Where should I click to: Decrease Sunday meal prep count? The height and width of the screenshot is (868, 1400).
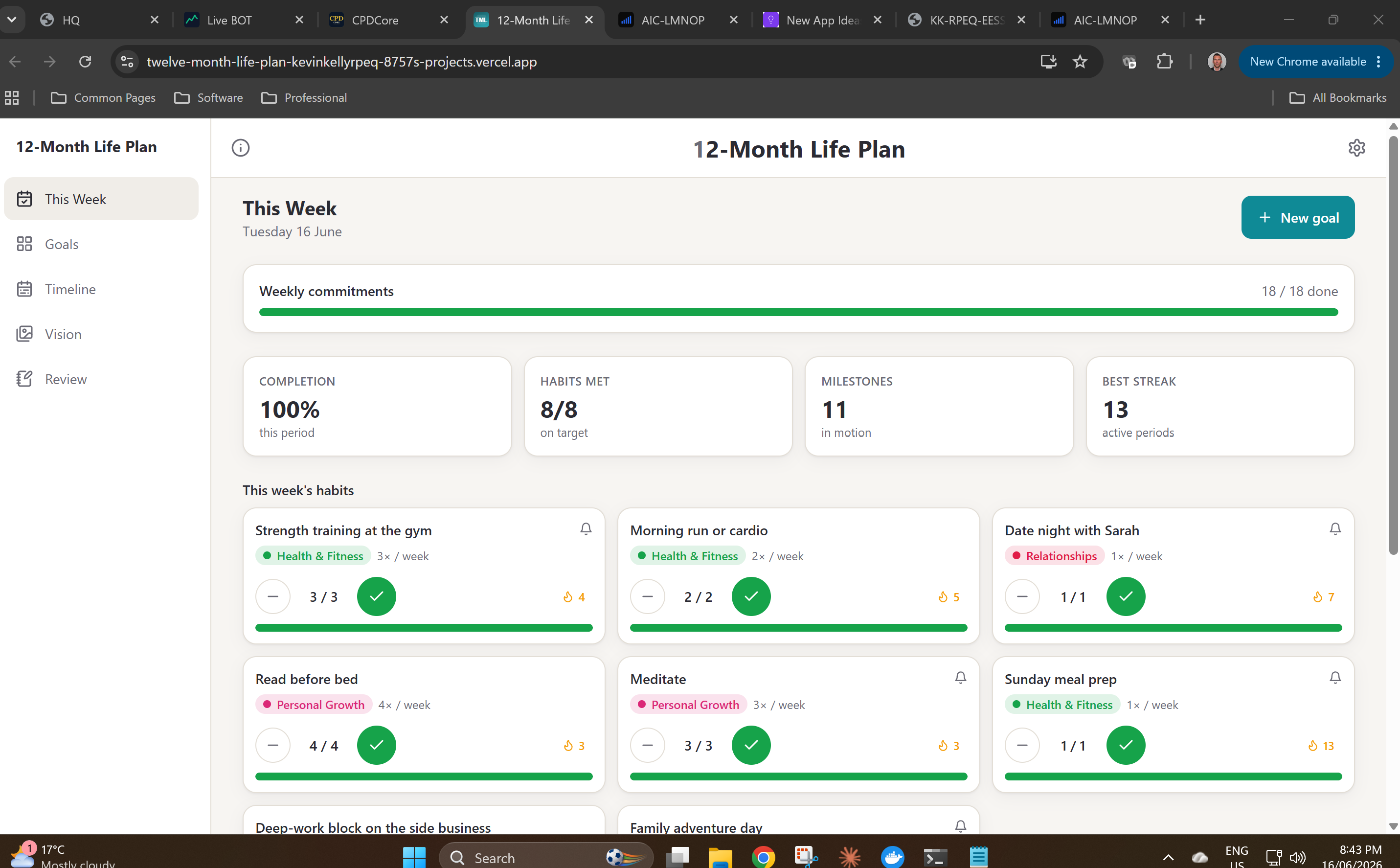[x=1022, y=745]
